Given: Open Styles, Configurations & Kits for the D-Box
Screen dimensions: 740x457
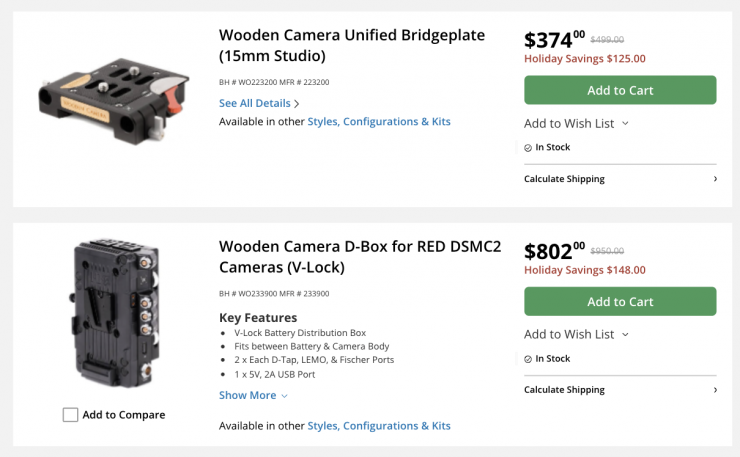Looking at the screenshot, I should tap(379, 426).
